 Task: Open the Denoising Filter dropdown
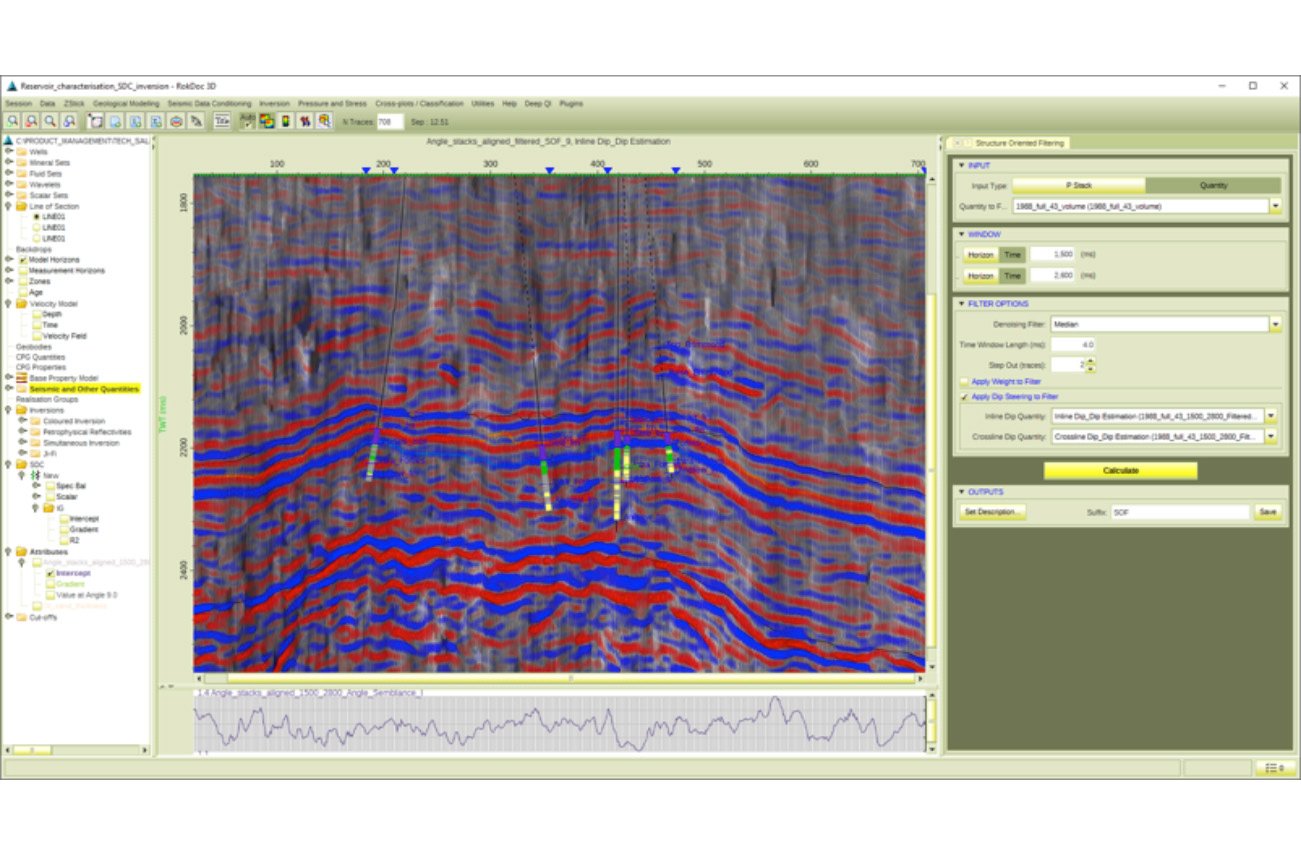pos(1276,324)
